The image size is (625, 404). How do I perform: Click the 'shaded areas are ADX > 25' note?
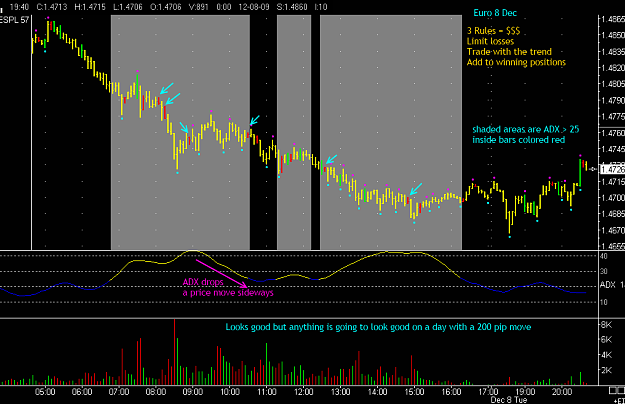pos(526,129)
